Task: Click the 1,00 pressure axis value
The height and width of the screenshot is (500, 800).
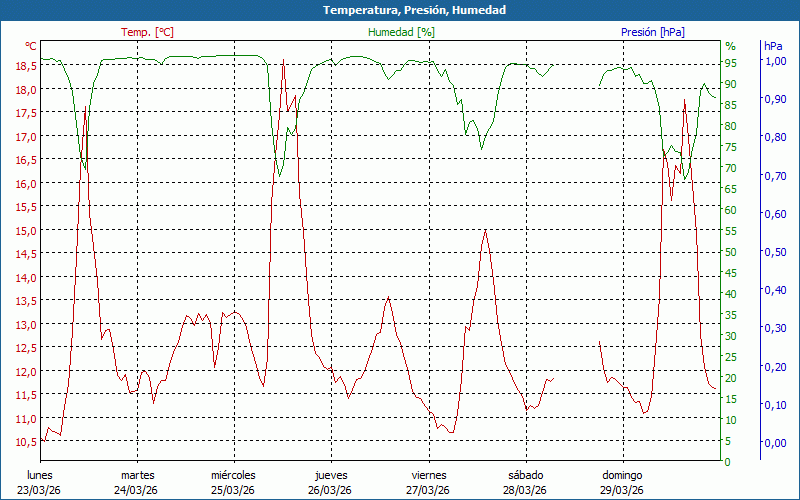Action: (x=775, y=61)
